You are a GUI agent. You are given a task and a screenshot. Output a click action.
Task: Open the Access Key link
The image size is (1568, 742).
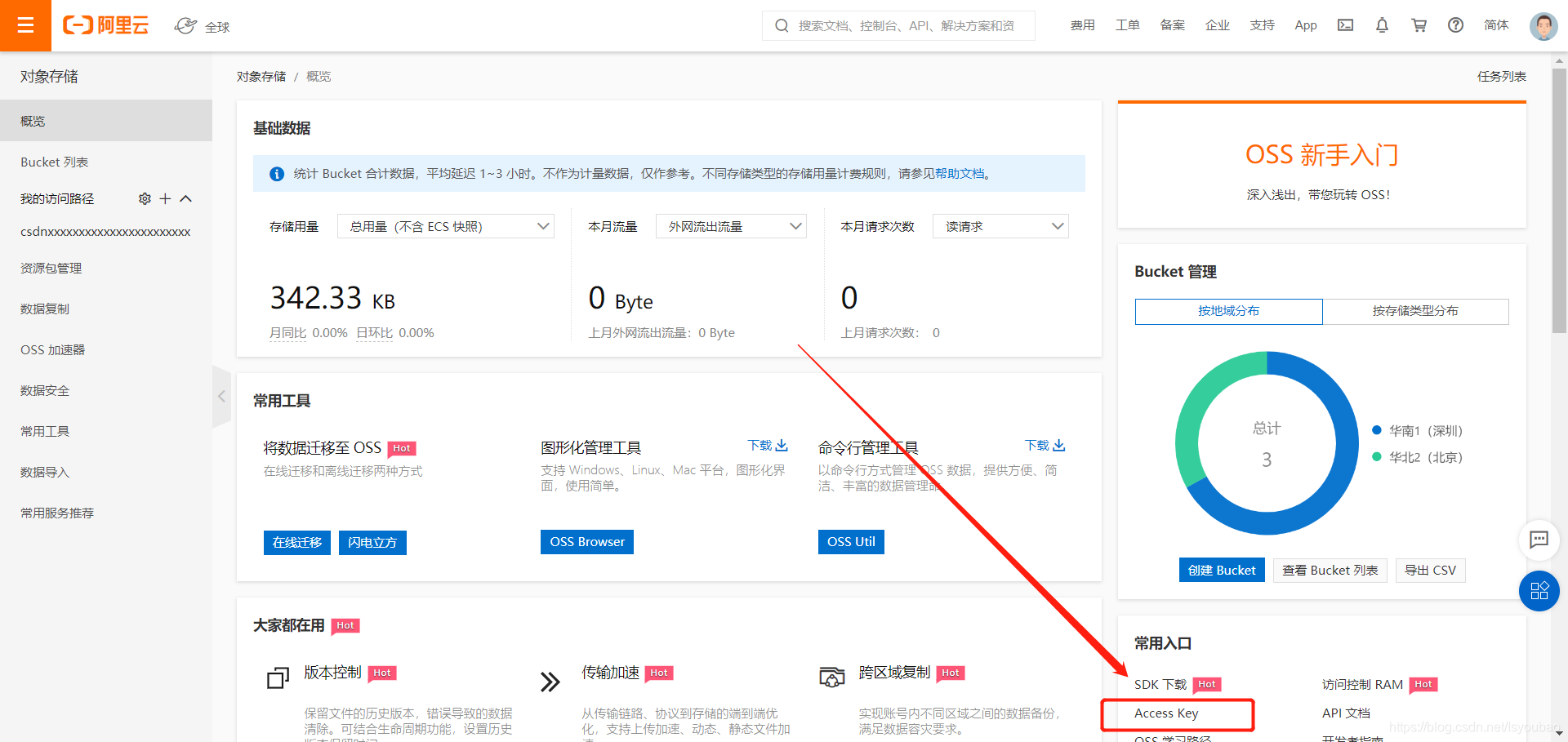(1166, 713)
